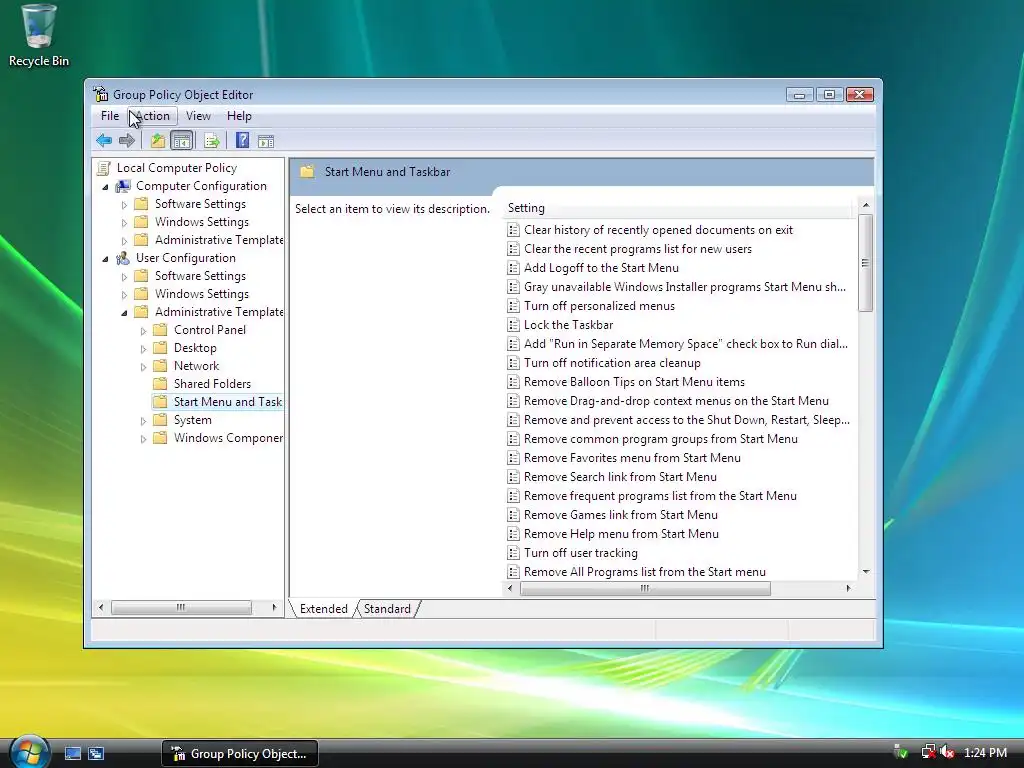The width and height of the screenshot is (1024, 768).
Task: Open the Help menu
Action: pos(239,116)
